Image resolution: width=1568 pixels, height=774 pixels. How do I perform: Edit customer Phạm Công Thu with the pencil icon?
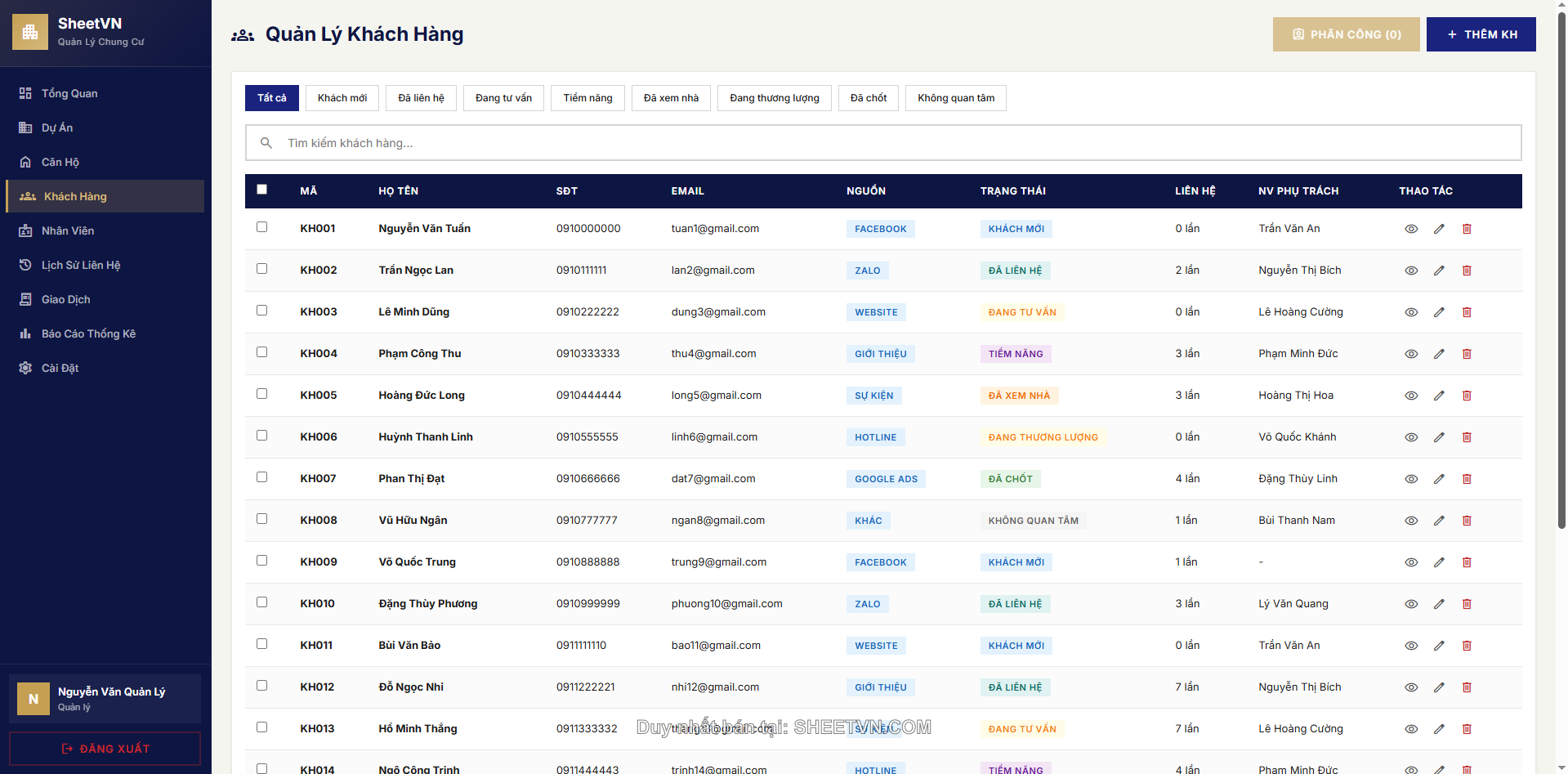pyautogui.click(x=1439, y=354)
